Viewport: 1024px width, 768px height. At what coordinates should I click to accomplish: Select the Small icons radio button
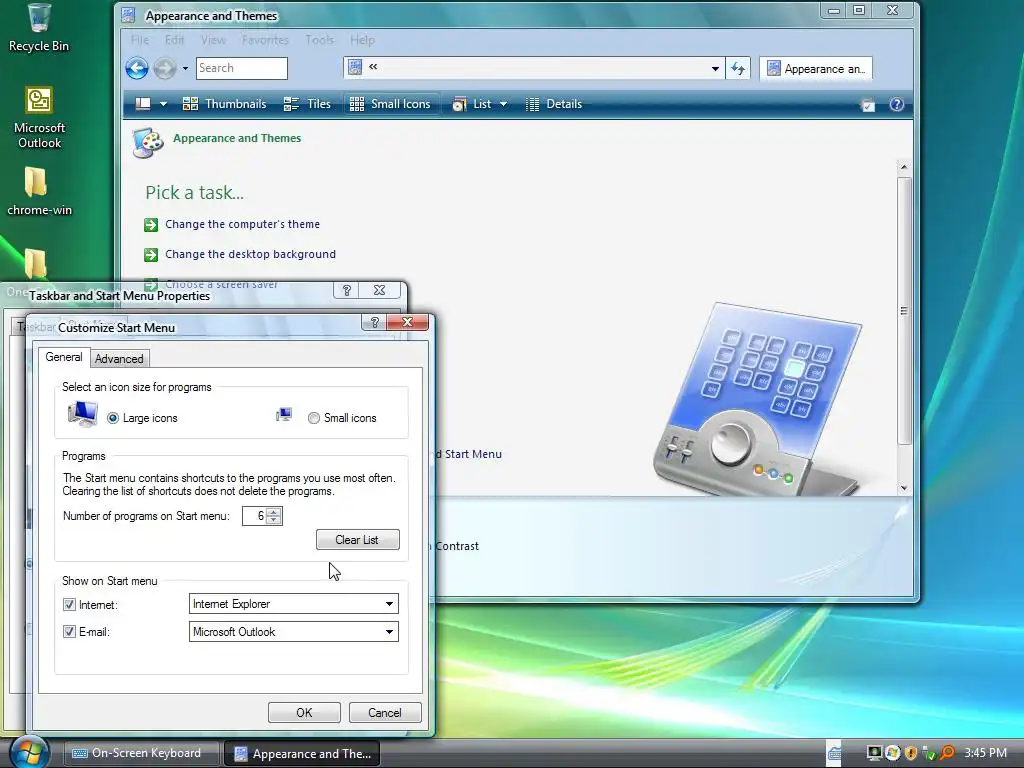click(x=313, y=418)
